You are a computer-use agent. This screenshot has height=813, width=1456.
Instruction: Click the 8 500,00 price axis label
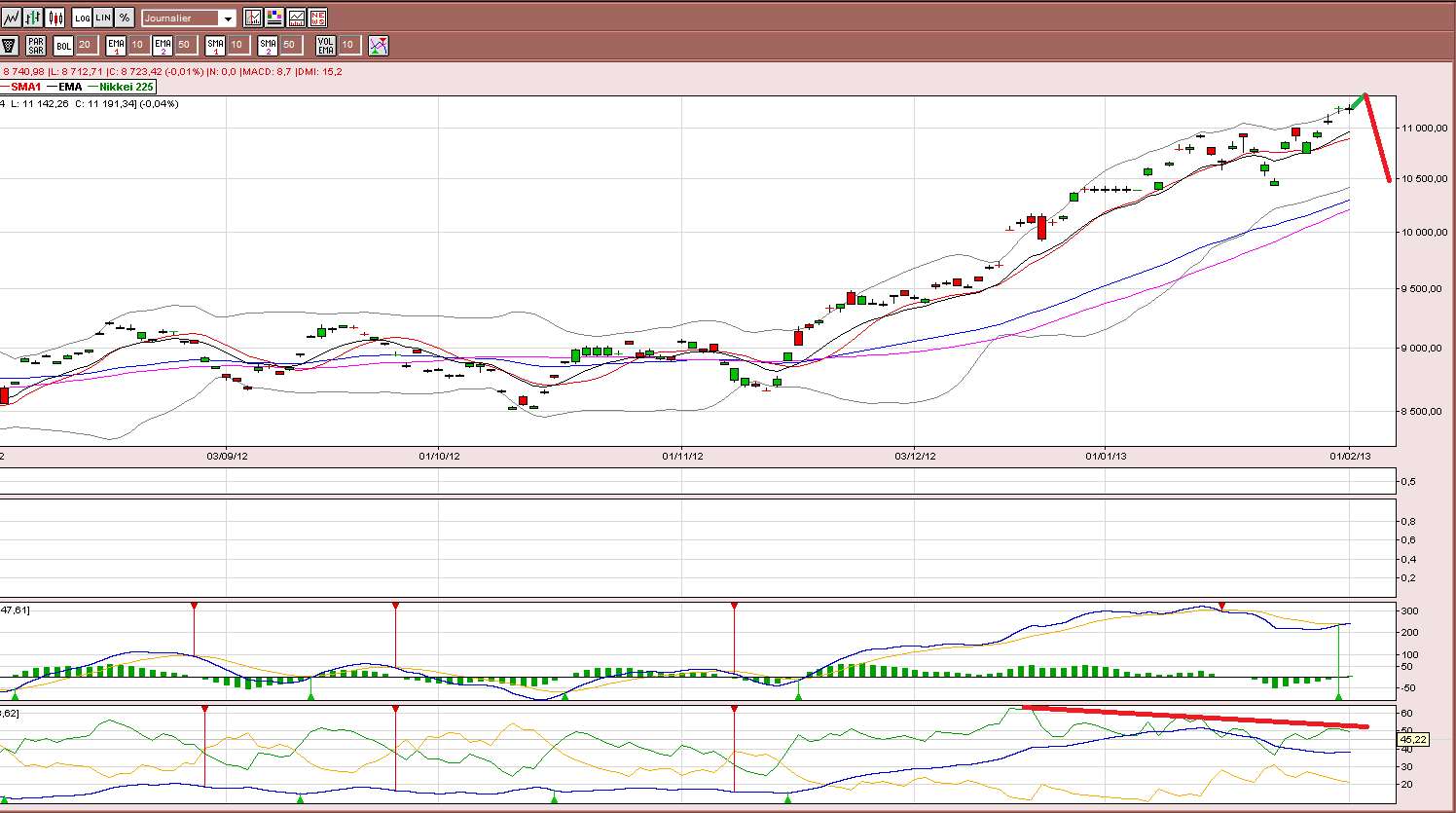point(1424,411)
